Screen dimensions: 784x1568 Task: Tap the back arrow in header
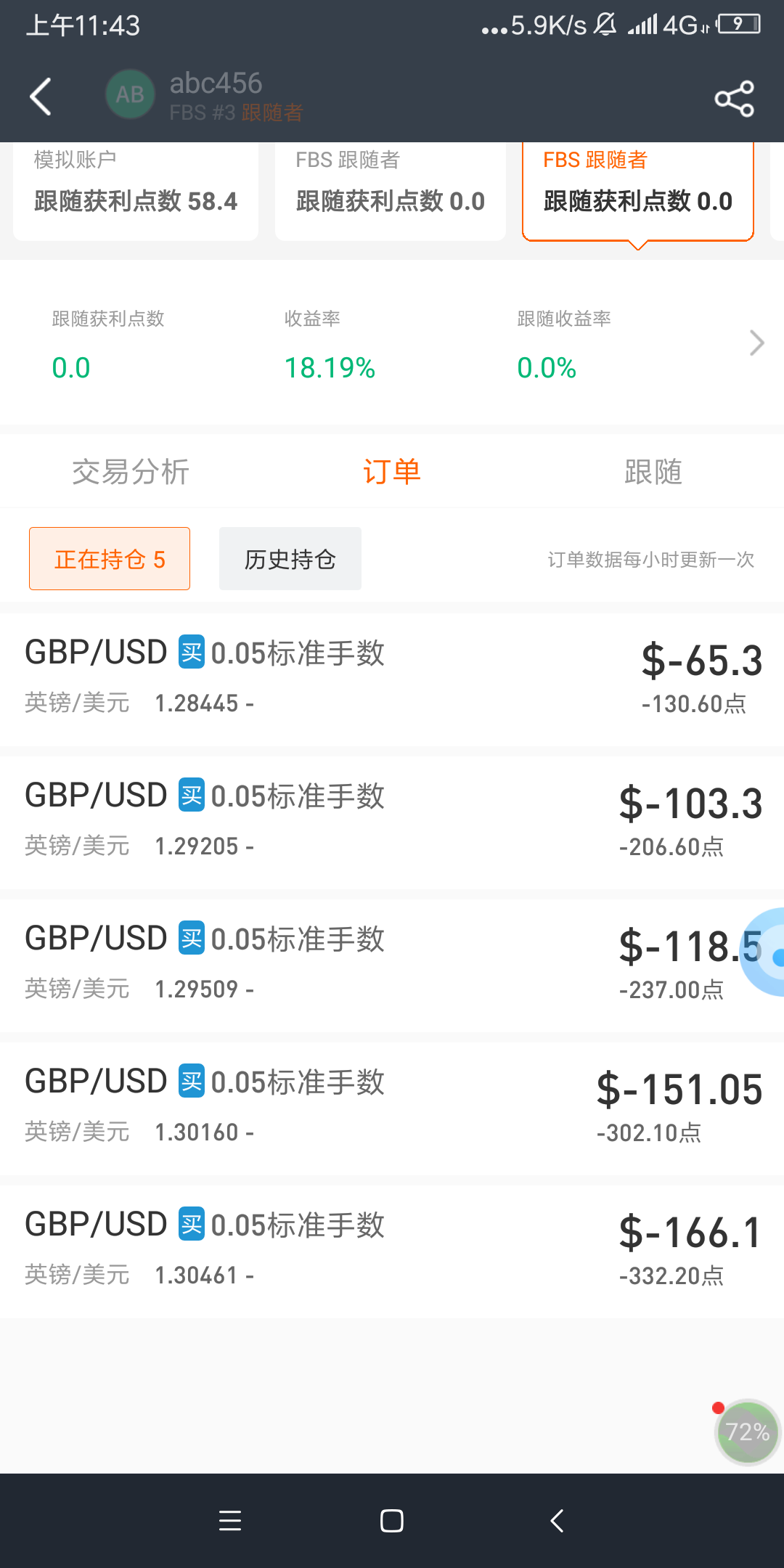pos(41,97)
